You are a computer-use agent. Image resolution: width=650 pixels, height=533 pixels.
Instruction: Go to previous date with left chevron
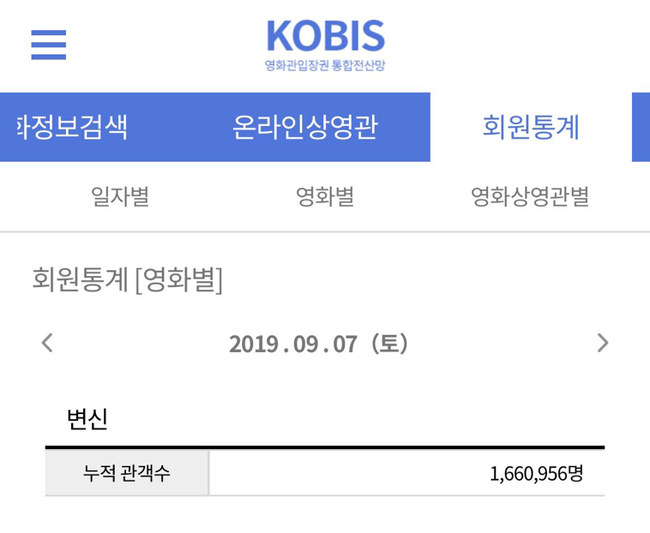[47, 343]
